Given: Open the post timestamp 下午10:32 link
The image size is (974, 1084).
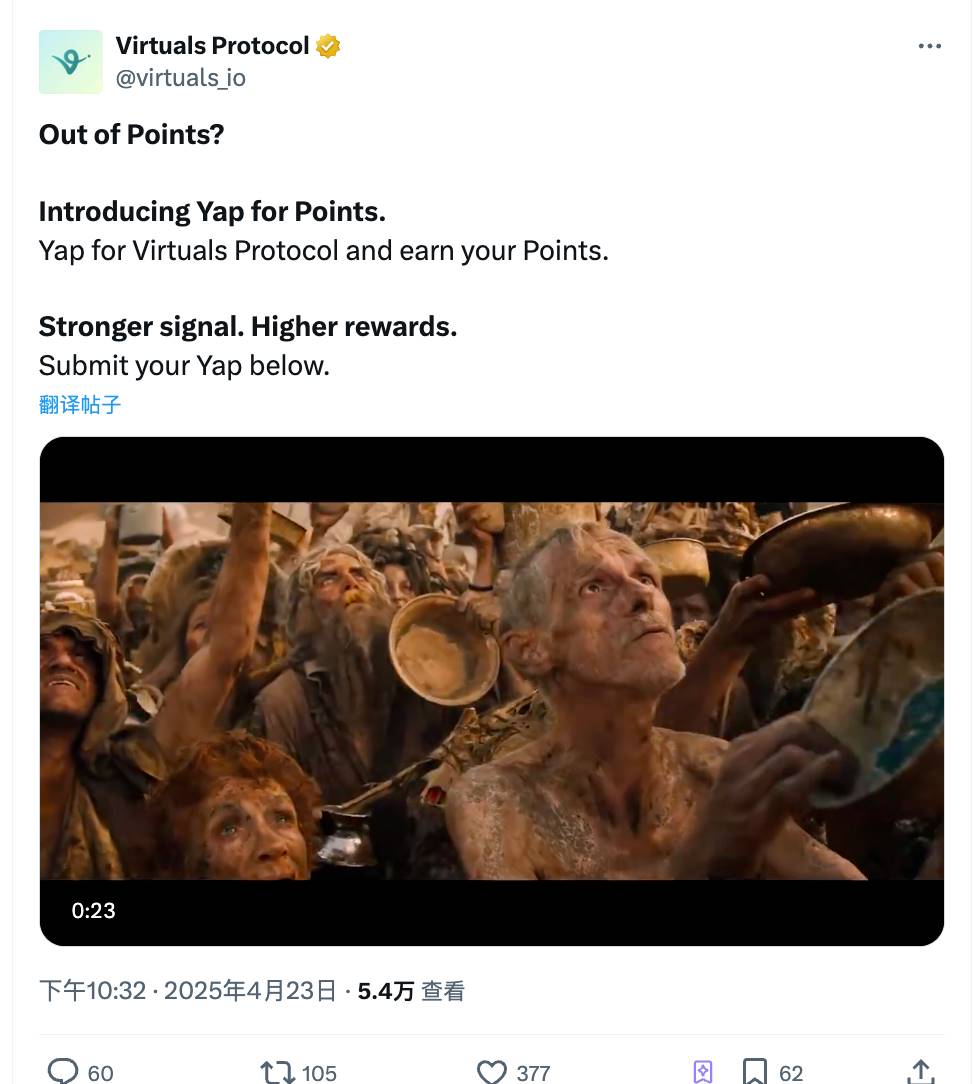Looking at the screenshot, I should [92, 991].
